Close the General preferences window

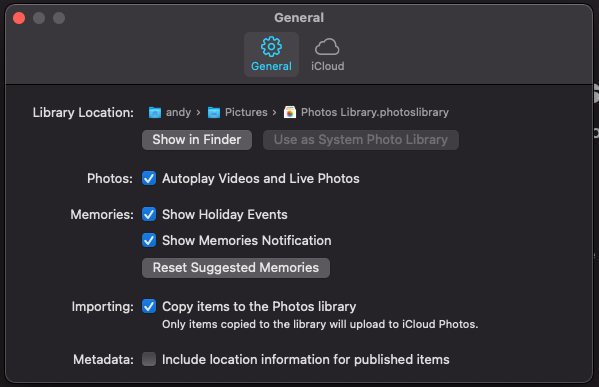click(x=19, y=18)
